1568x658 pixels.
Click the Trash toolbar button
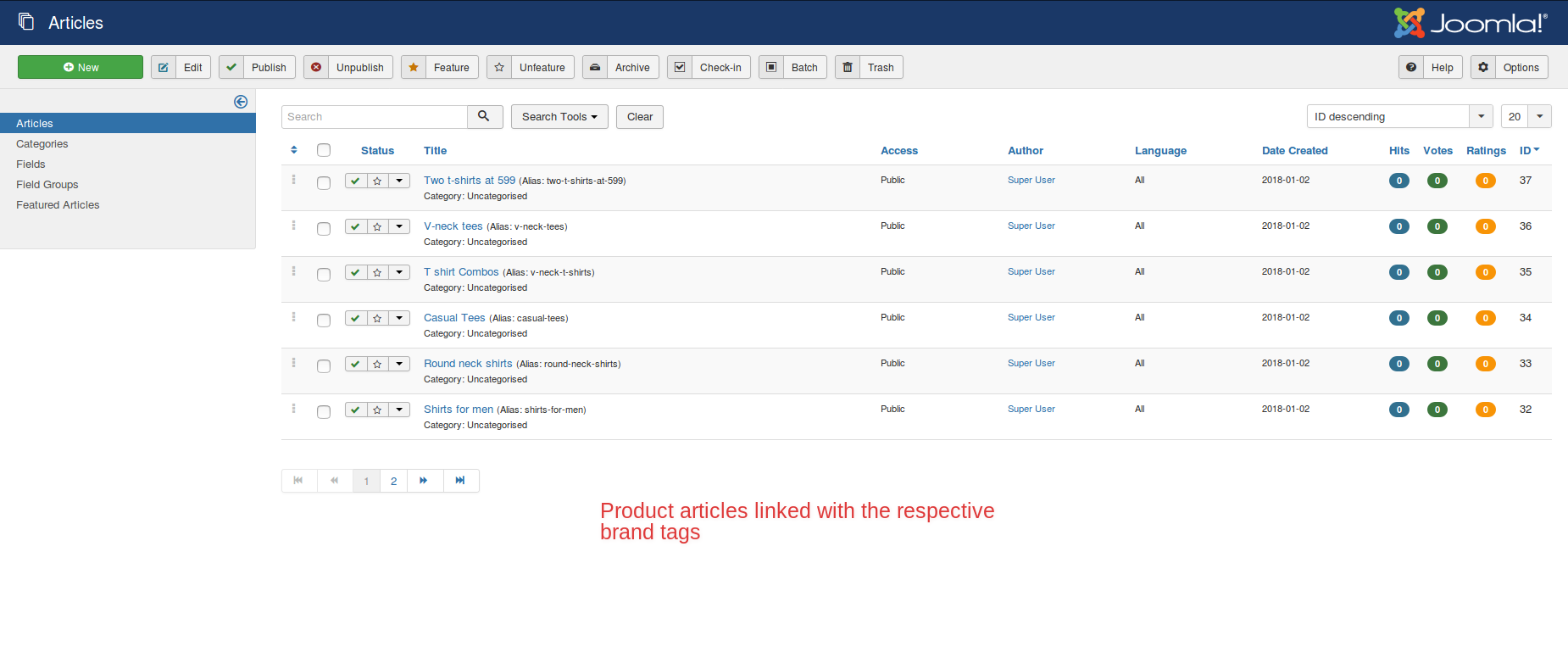(869, 68)
